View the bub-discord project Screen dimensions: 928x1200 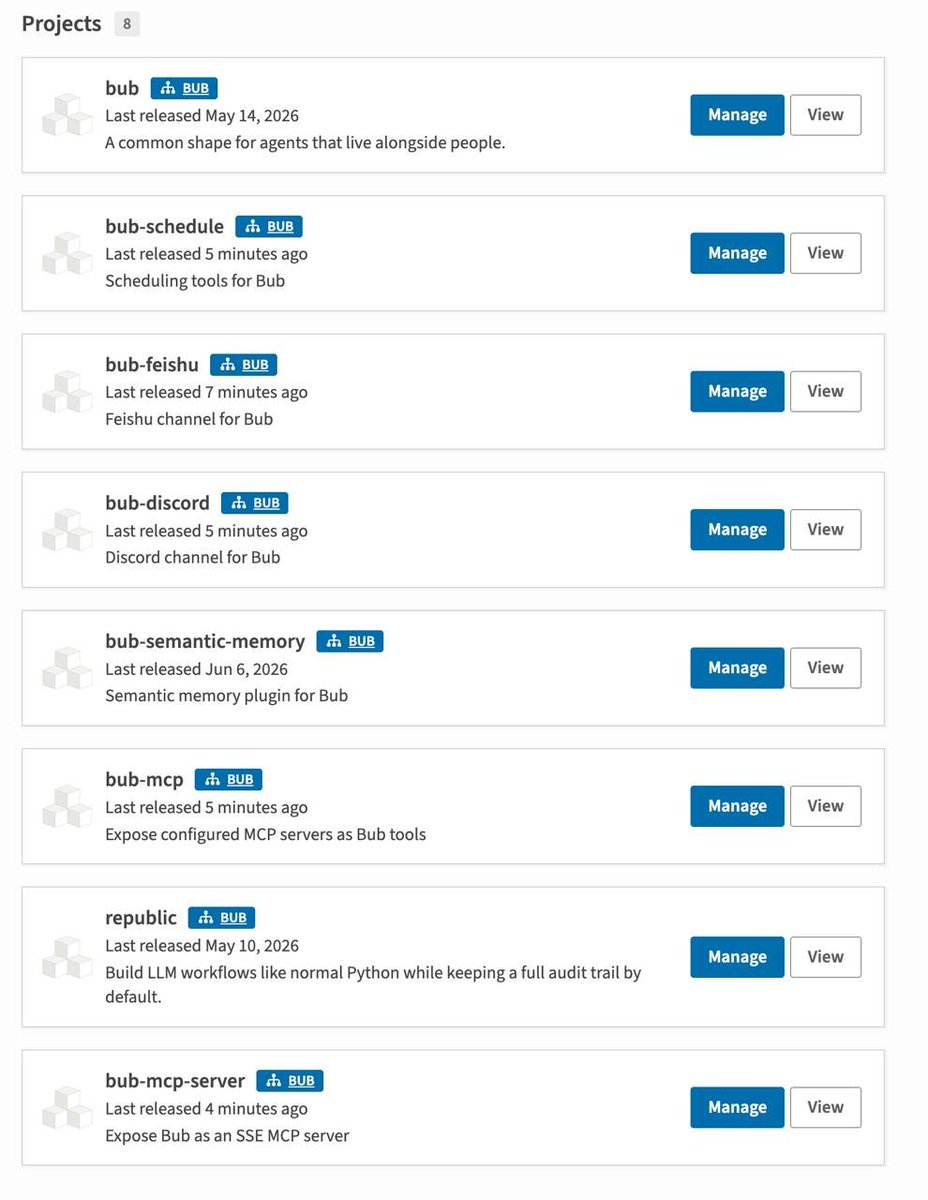tap(826, 530)
